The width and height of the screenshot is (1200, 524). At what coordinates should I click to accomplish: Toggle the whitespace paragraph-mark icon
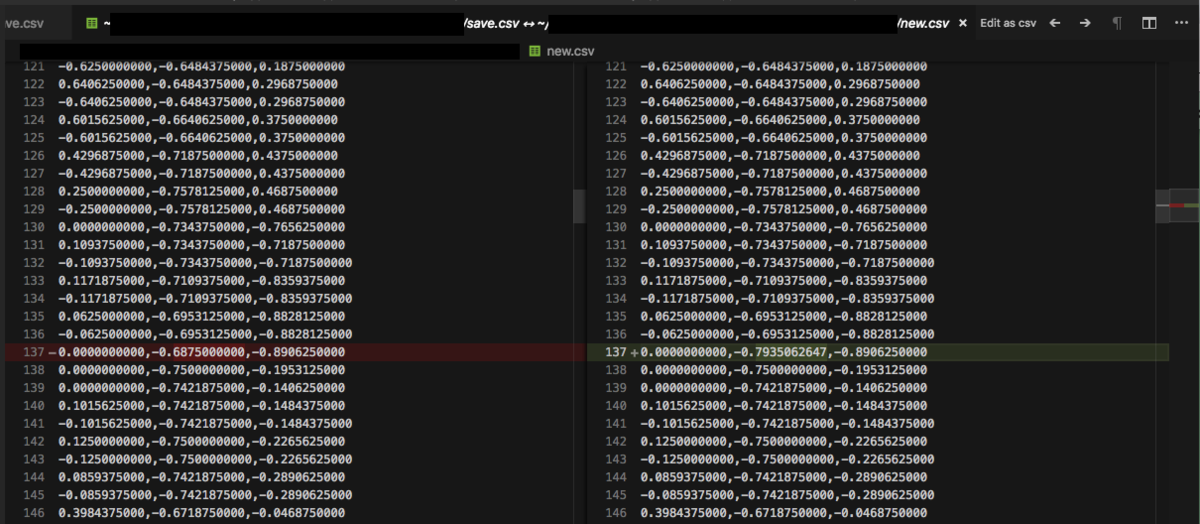point(1117,22)
